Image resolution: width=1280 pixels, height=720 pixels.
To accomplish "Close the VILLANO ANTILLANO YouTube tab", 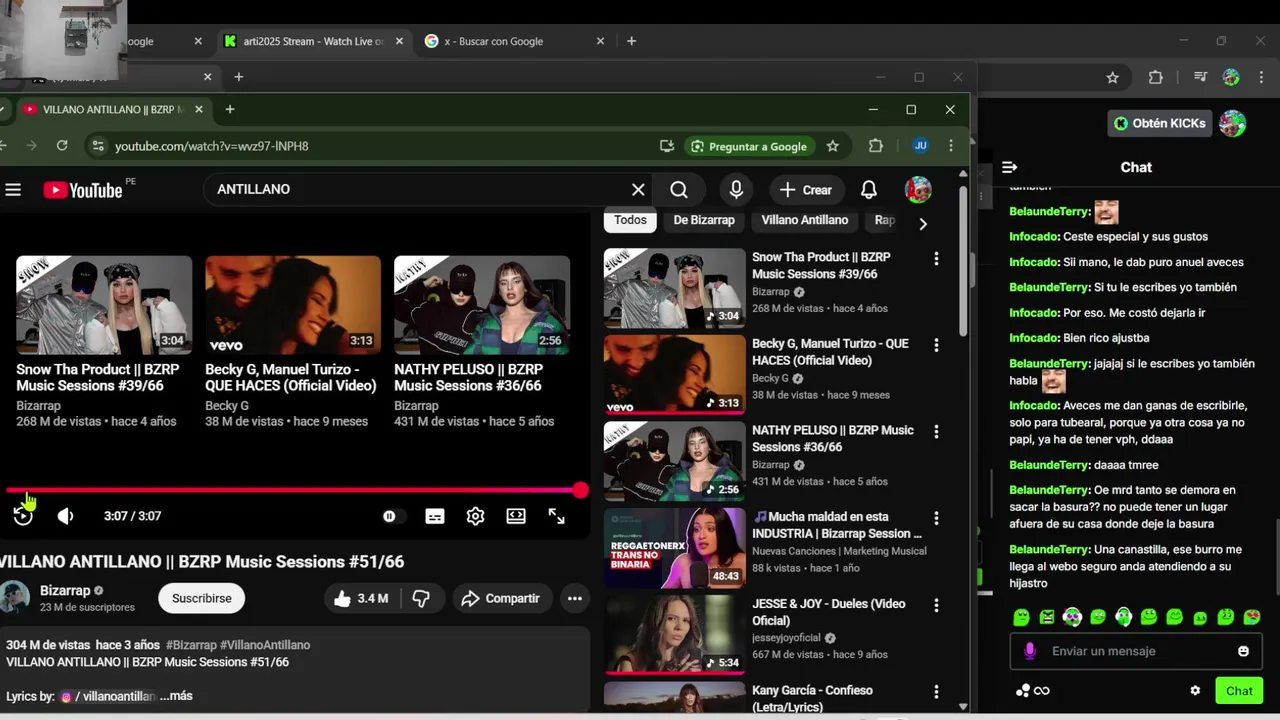I will click(199, 109).
